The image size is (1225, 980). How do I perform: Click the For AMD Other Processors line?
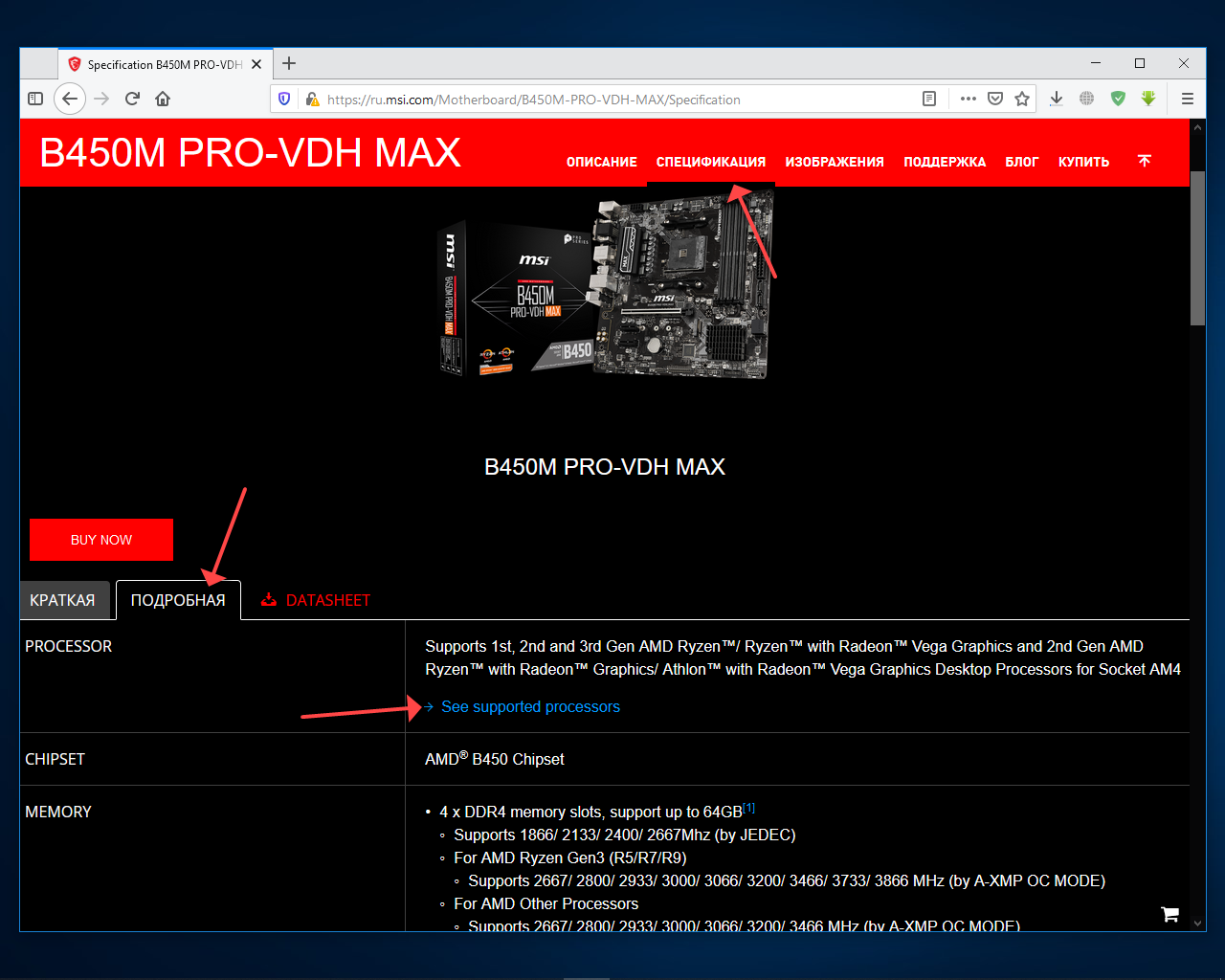[546, 903]
